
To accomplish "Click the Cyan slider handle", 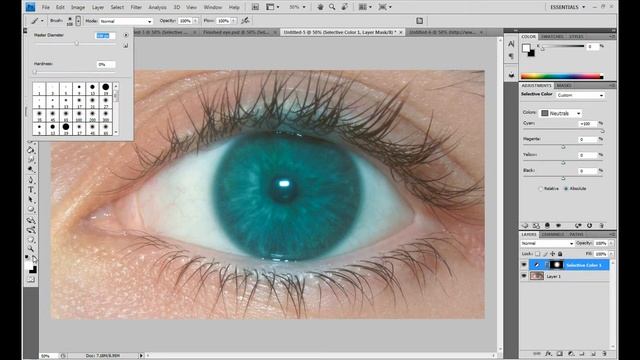I will (x=602, y=131).
